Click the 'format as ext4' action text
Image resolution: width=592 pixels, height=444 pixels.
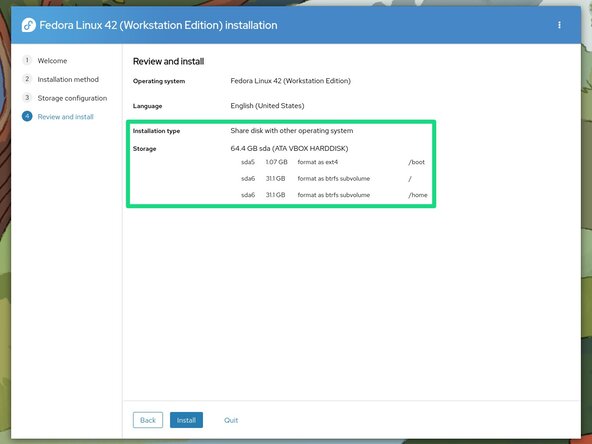pyautogui.click(x=318, y=162)
